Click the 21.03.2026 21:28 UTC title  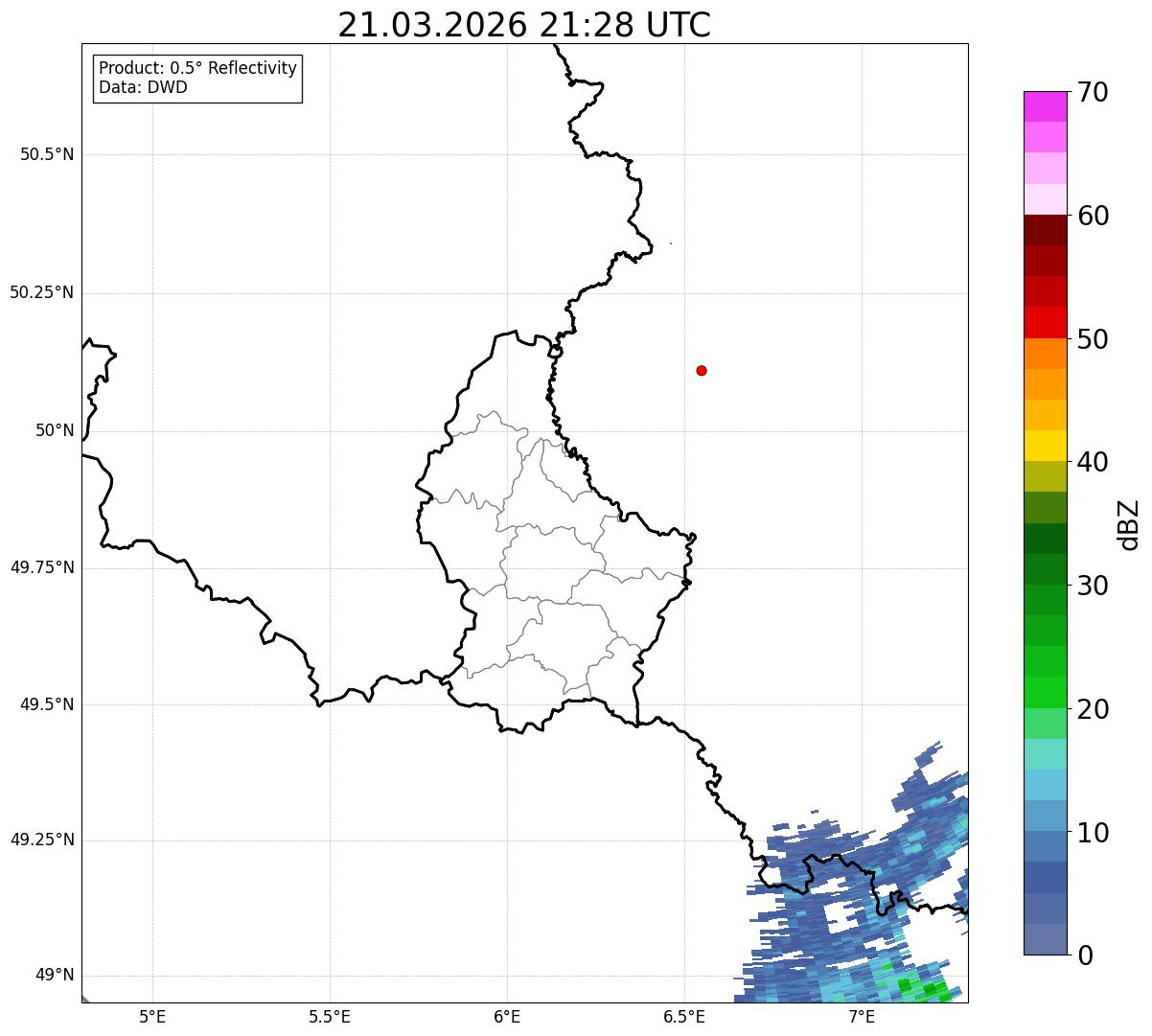[524, 25]
